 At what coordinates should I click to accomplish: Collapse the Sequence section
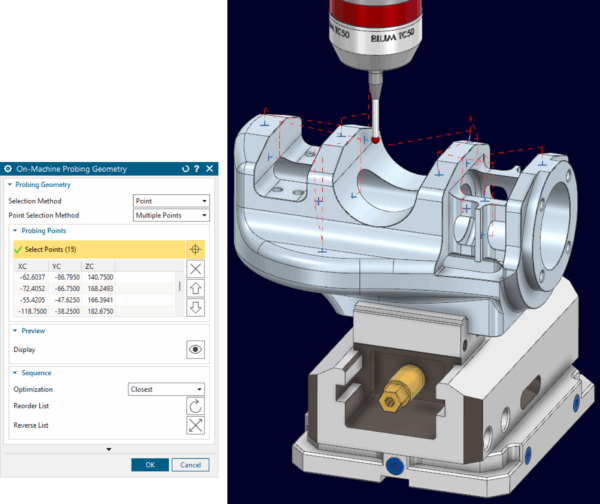coord(10,373)
